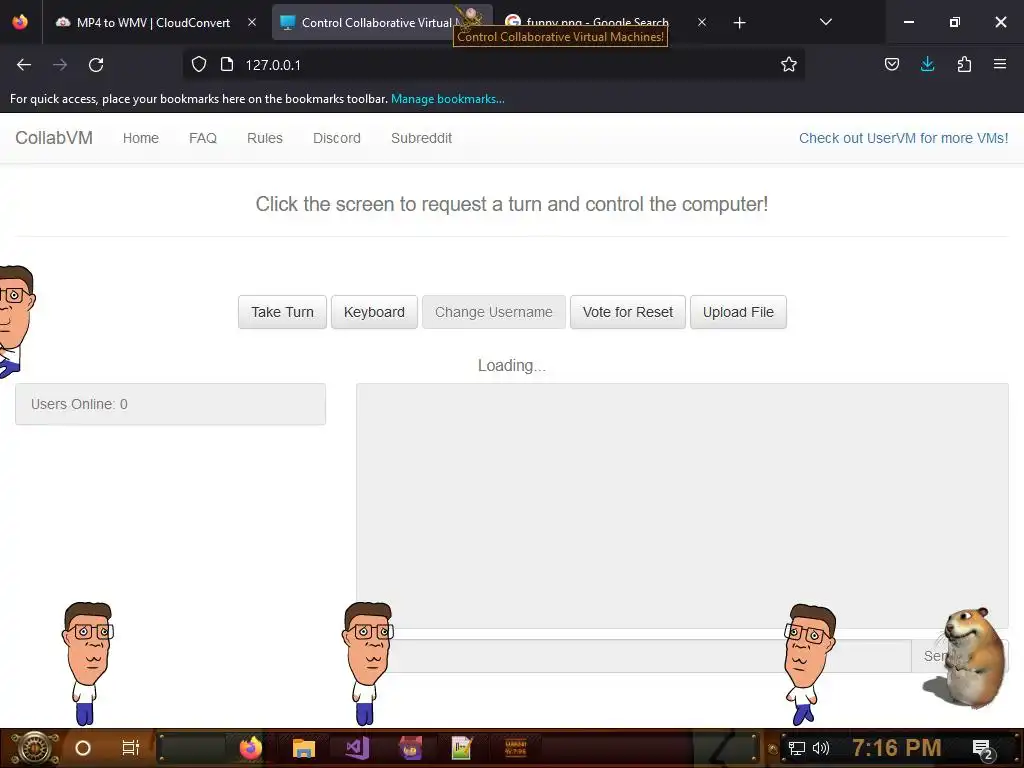Open Firefox from the taskbar

point(251,748)
